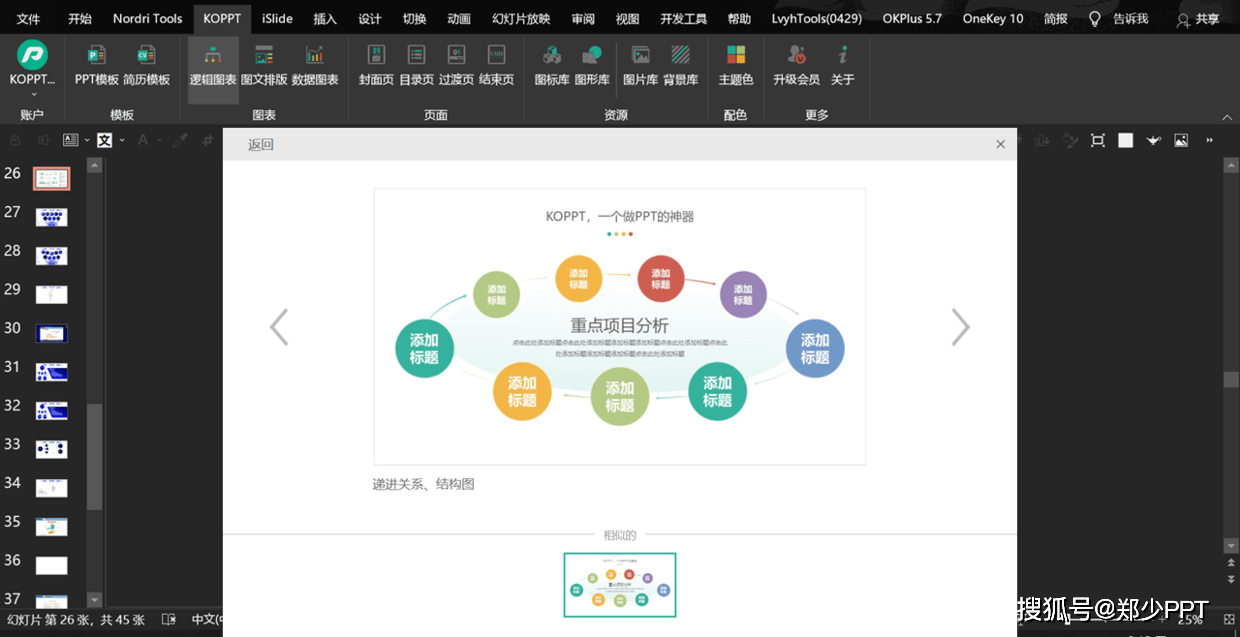
Task: Click the slide counter 幻灯片 第 26 张
Action: [75, 620]
